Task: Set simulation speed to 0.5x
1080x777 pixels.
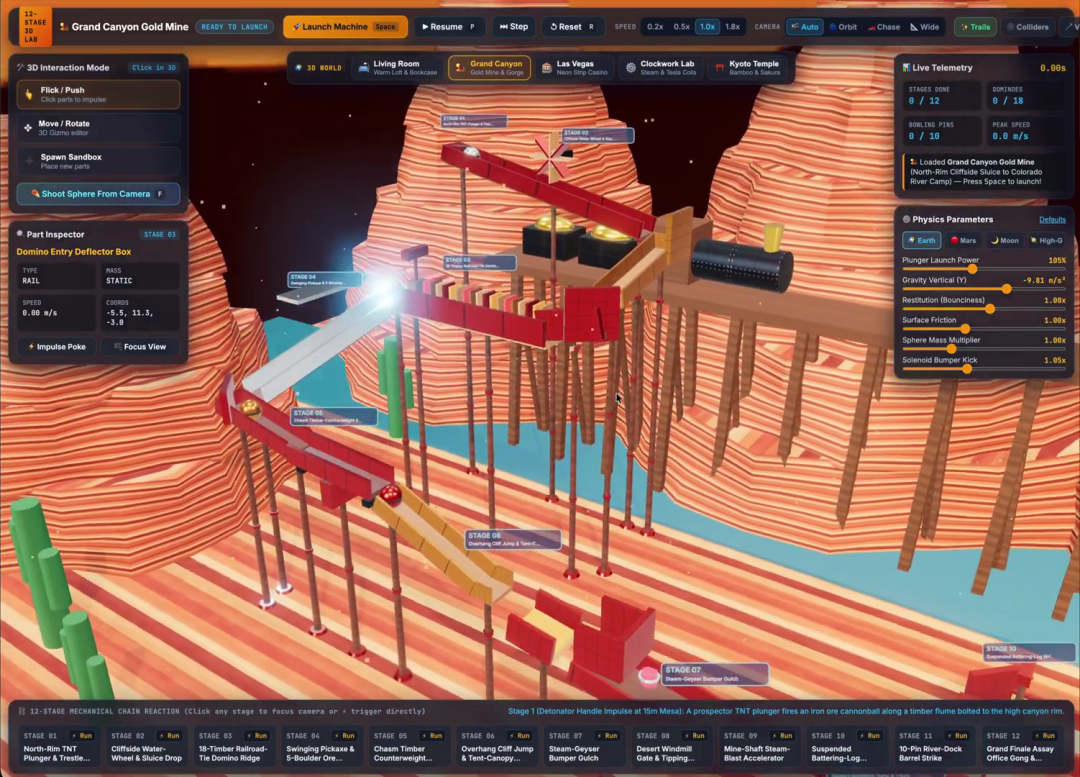Action: [x=681, y=27]
